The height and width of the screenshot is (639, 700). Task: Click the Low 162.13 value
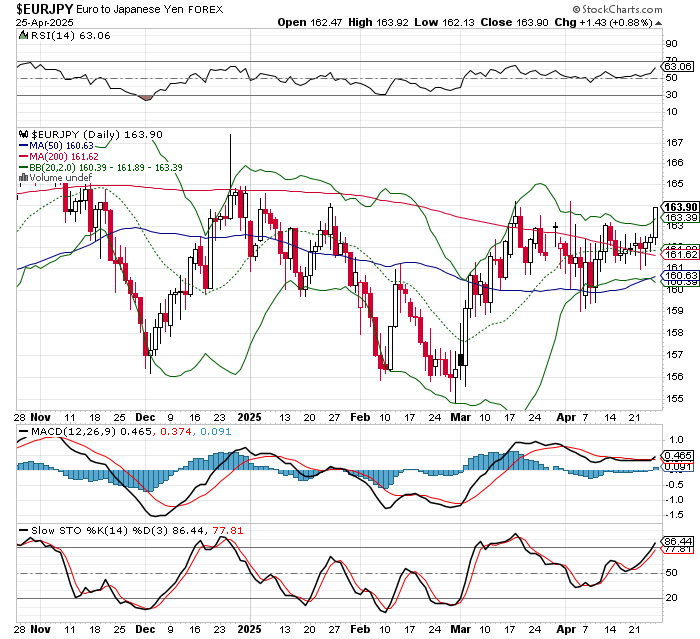[444, 22]
